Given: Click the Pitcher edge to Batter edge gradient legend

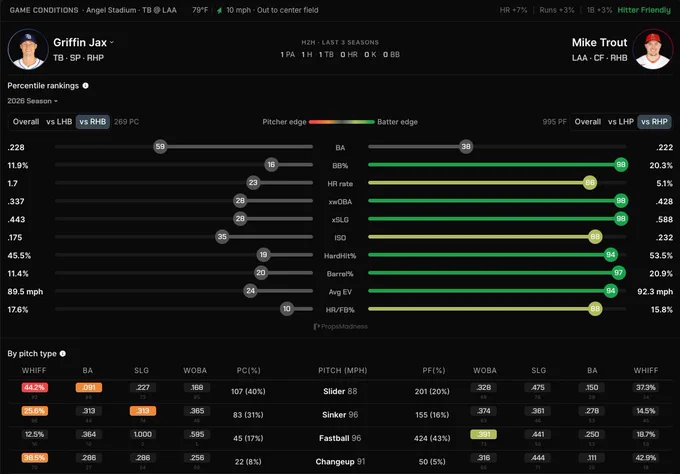Looking at the screenshot, I should [x=342, y=122].
